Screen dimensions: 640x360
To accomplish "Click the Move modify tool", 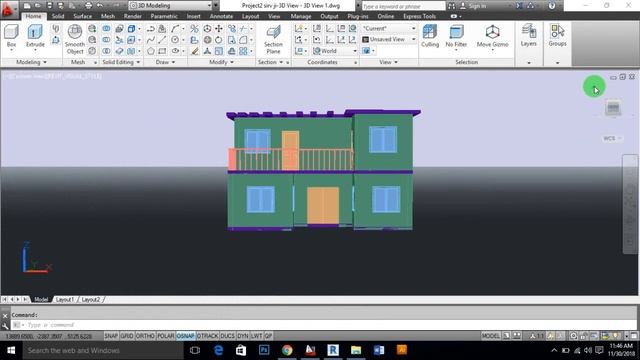I will (219, 29).
